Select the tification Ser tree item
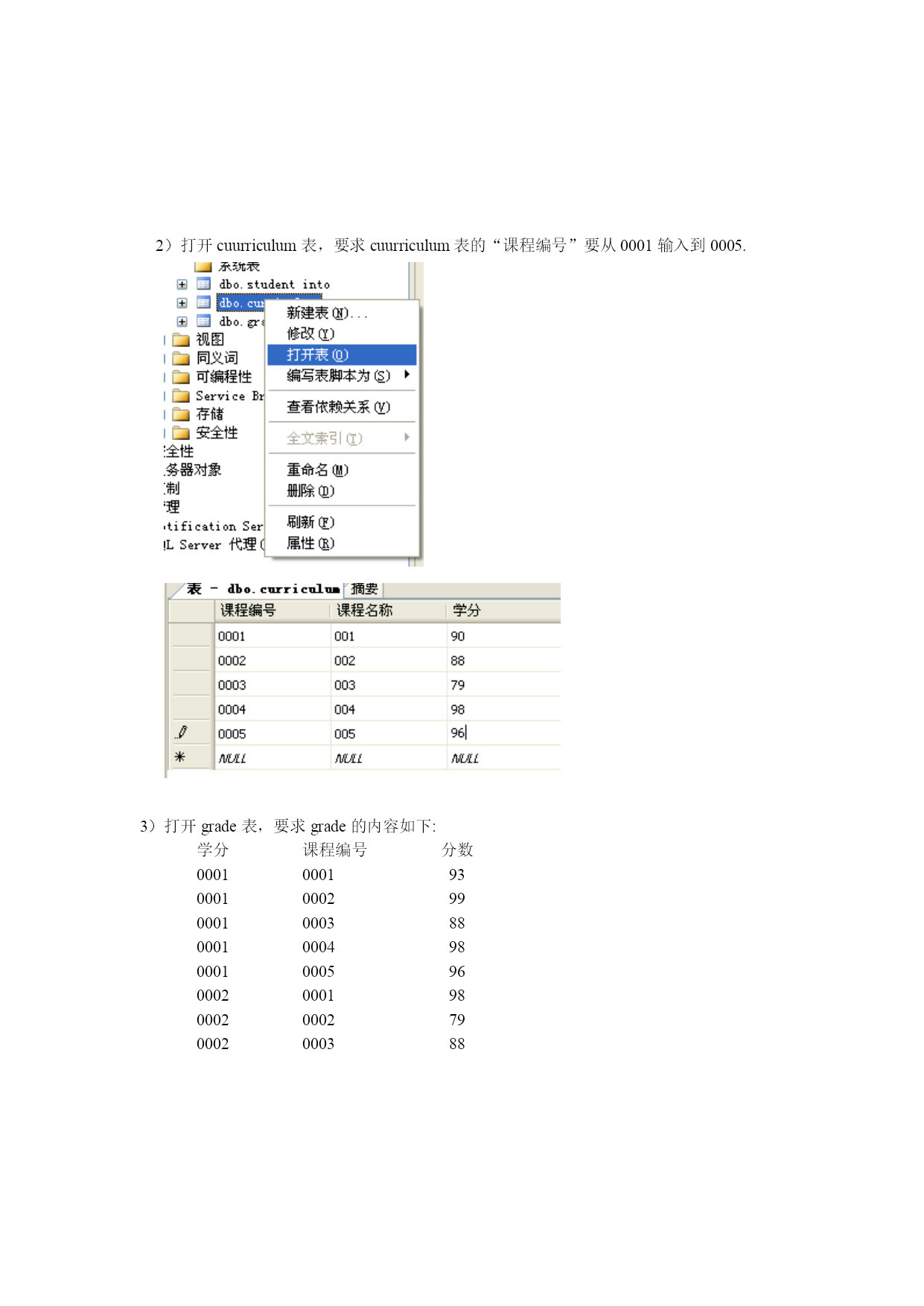924x1306 pixels. pyautogui.click(x=214, y=526)
